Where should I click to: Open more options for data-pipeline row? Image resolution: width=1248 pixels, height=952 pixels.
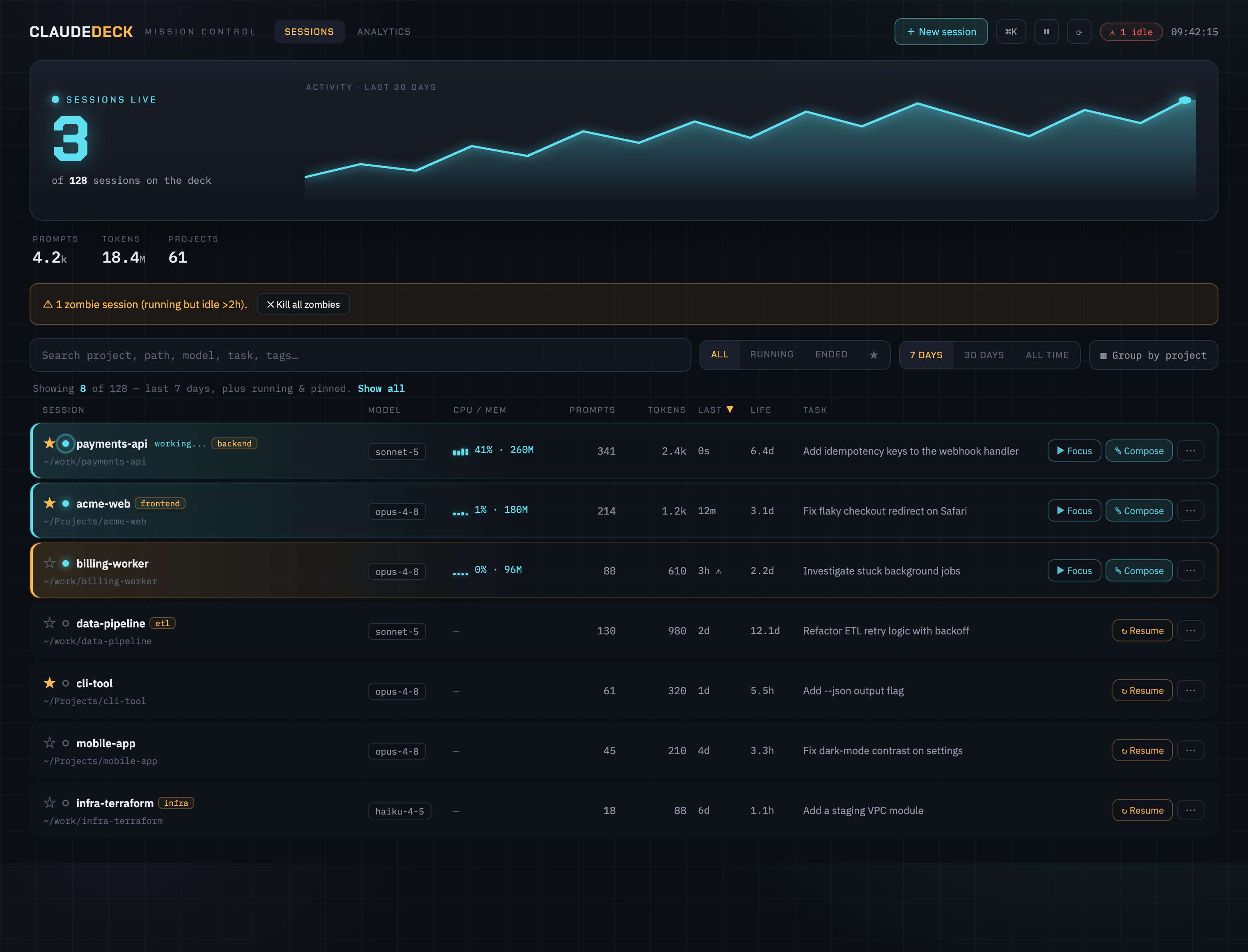1190,630
